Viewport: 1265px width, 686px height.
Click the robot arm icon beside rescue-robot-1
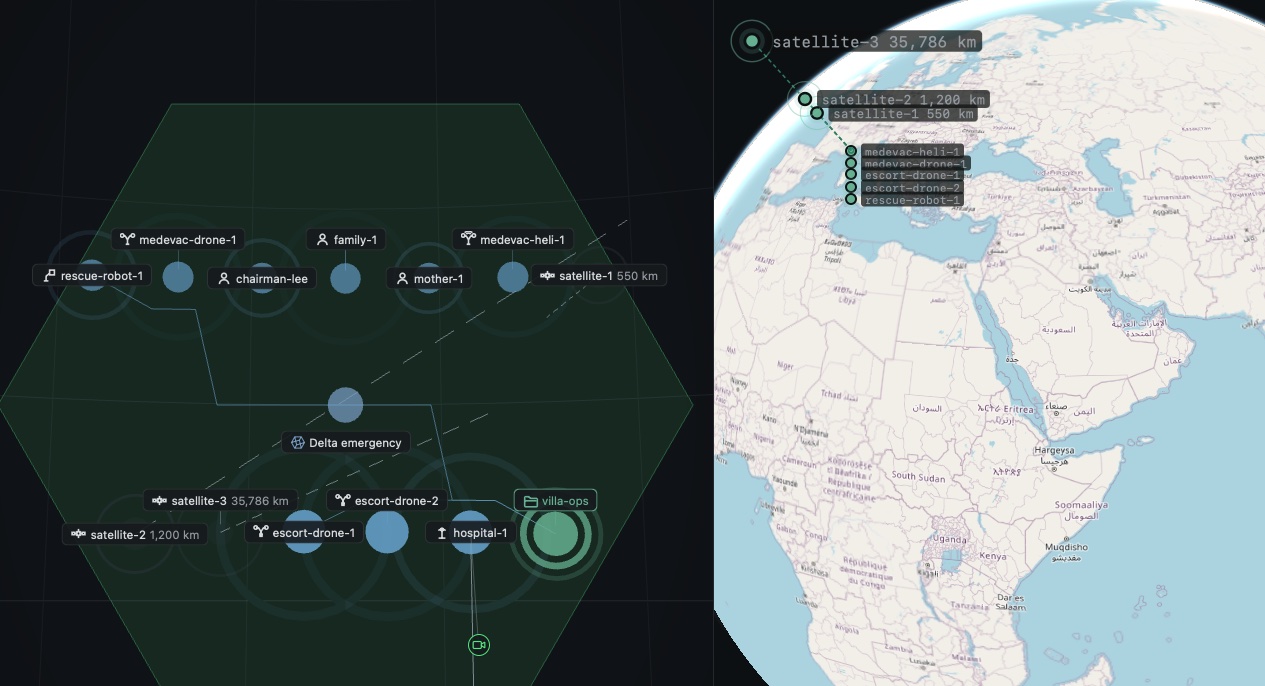[x=48, y=275]
